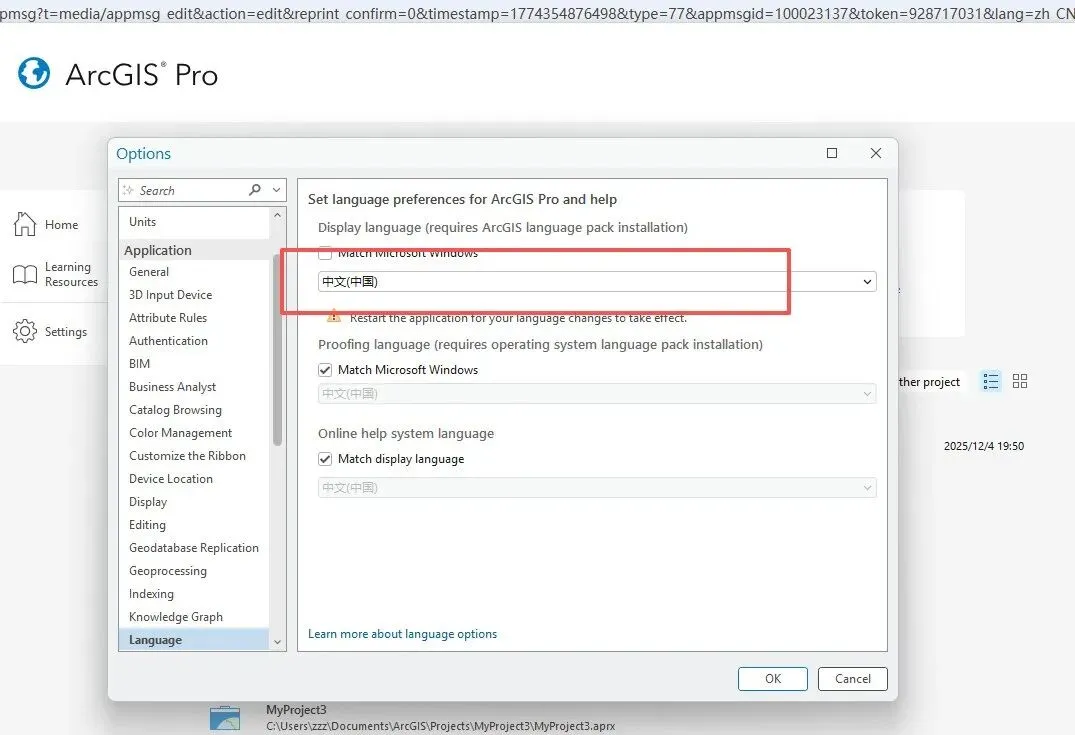Select Business Analyst options
Viewport: 1075px width, 735px height.
(x=173, y=387)
